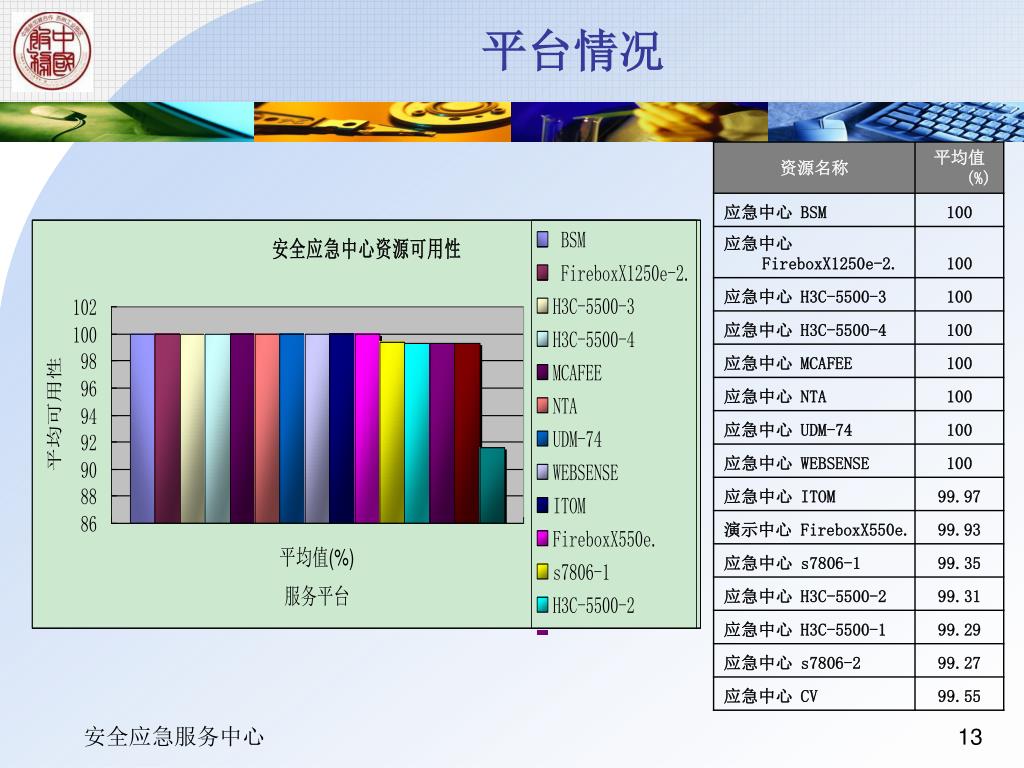The image size is (1024, 768).
Task: Select table cell 应急中心 BSM
Action: 814,212
